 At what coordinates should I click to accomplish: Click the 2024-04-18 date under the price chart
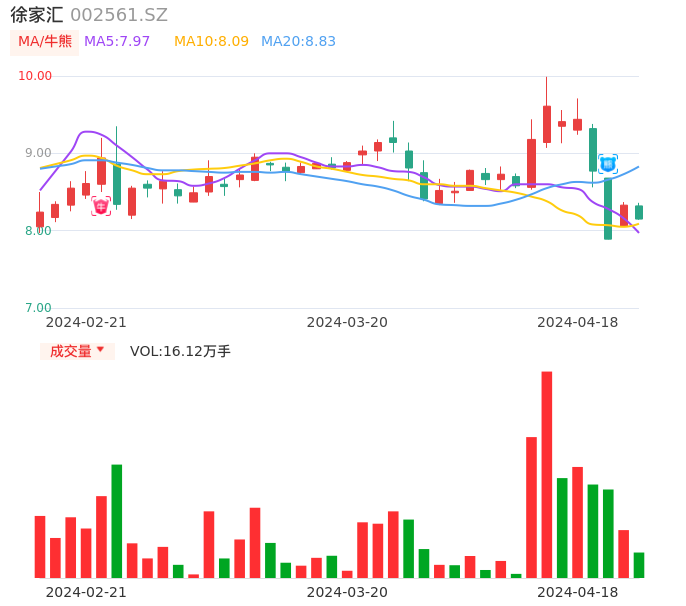click(578, 322)
